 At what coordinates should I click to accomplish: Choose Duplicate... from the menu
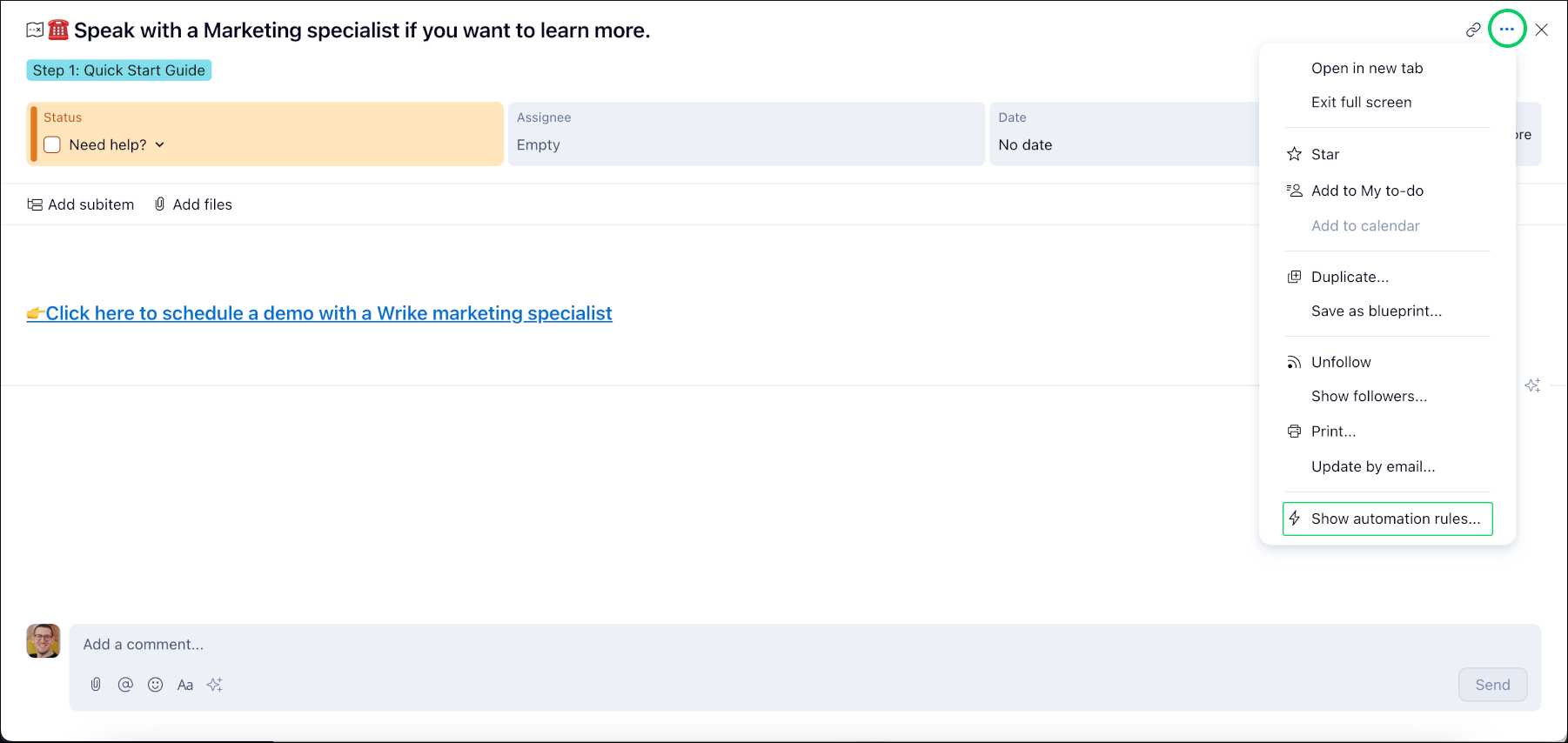1350,277
